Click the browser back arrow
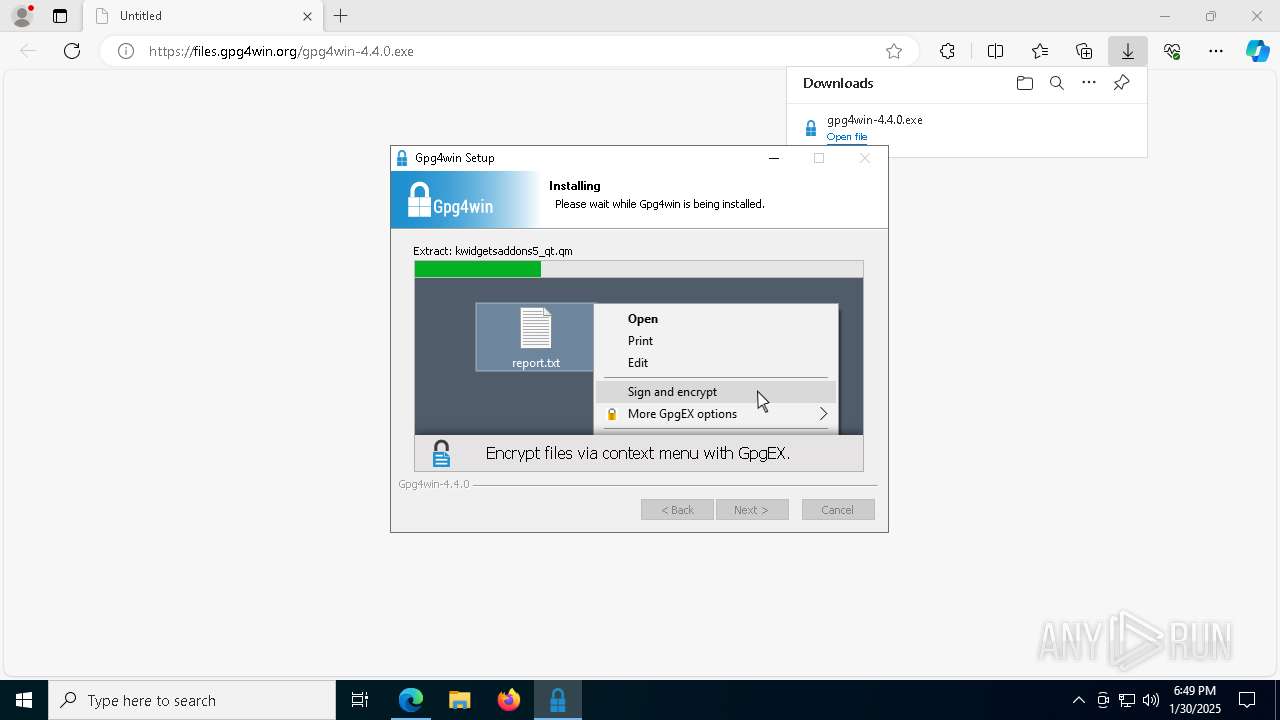 point(28,51)
